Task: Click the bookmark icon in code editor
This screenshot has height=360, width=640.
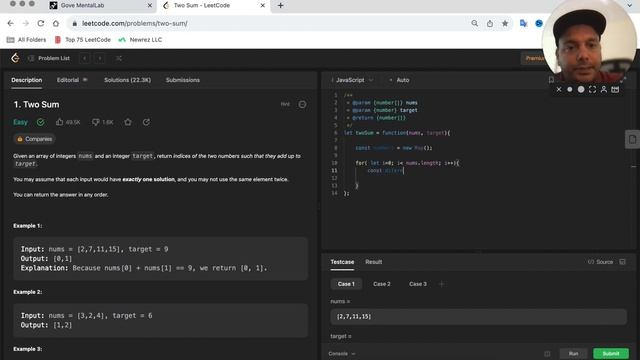Action: point(551,80)
